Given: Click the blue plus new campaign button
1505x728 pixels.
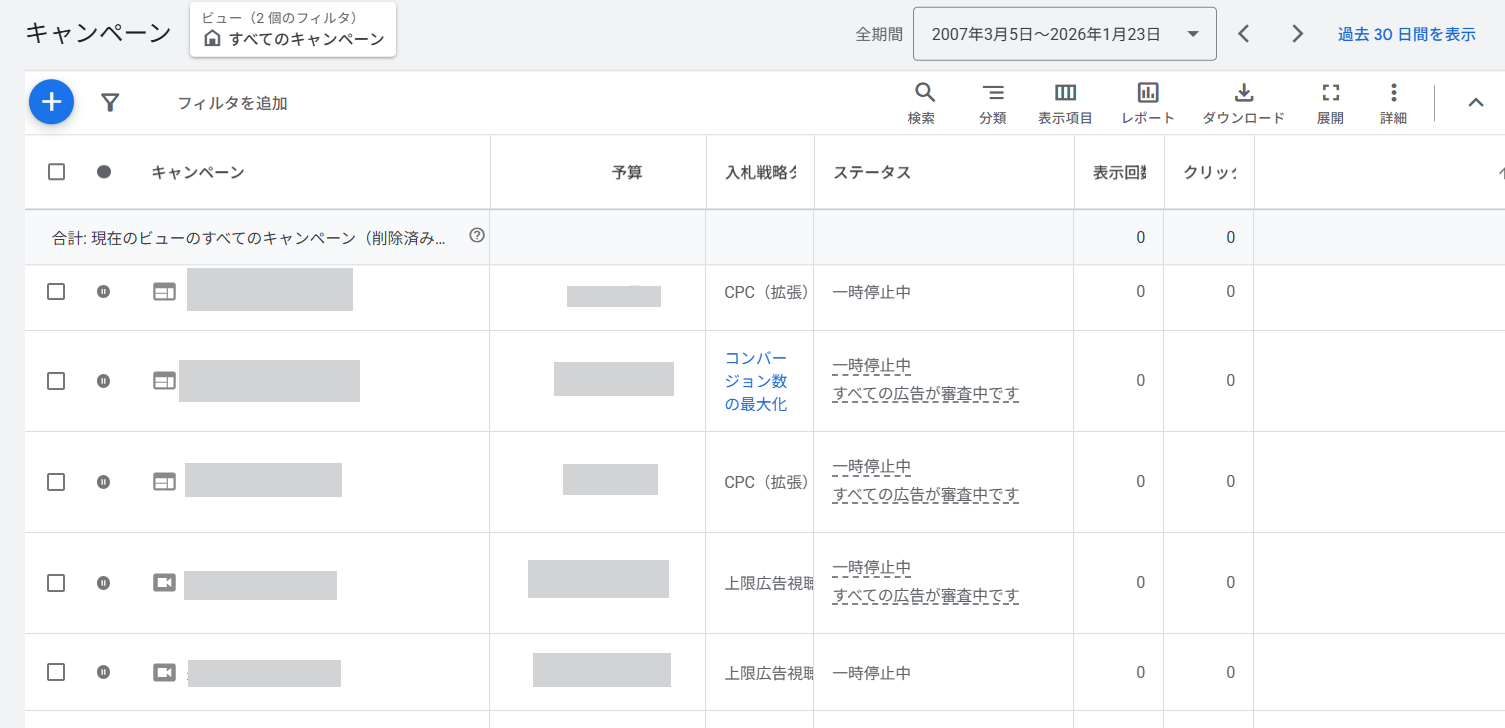Looking at the screenshot, I should (51, 102).
